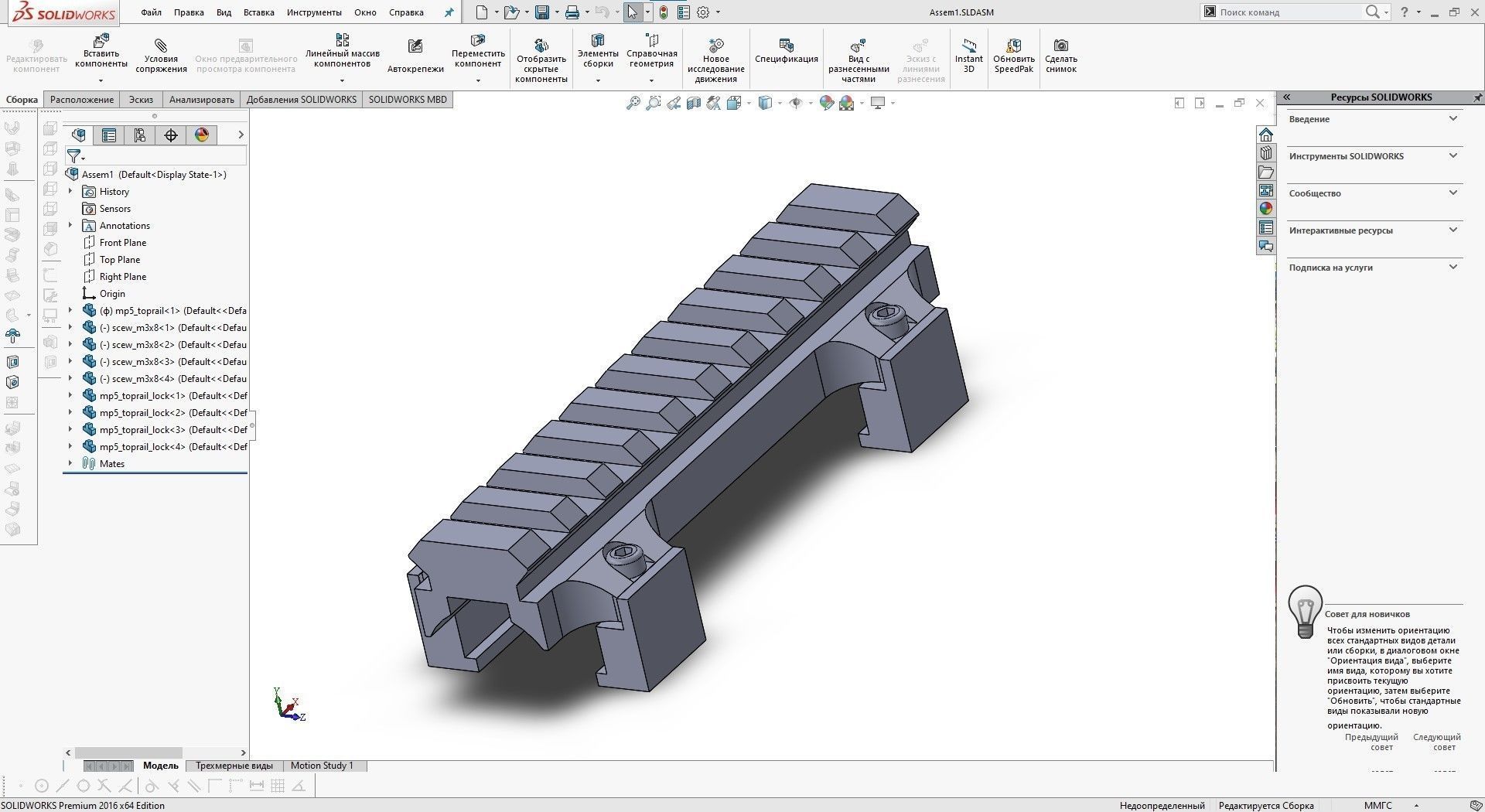This screenshot has height=812, width=1485.
Task: Switch to the Анализировать tab
Action: [202, 100]
